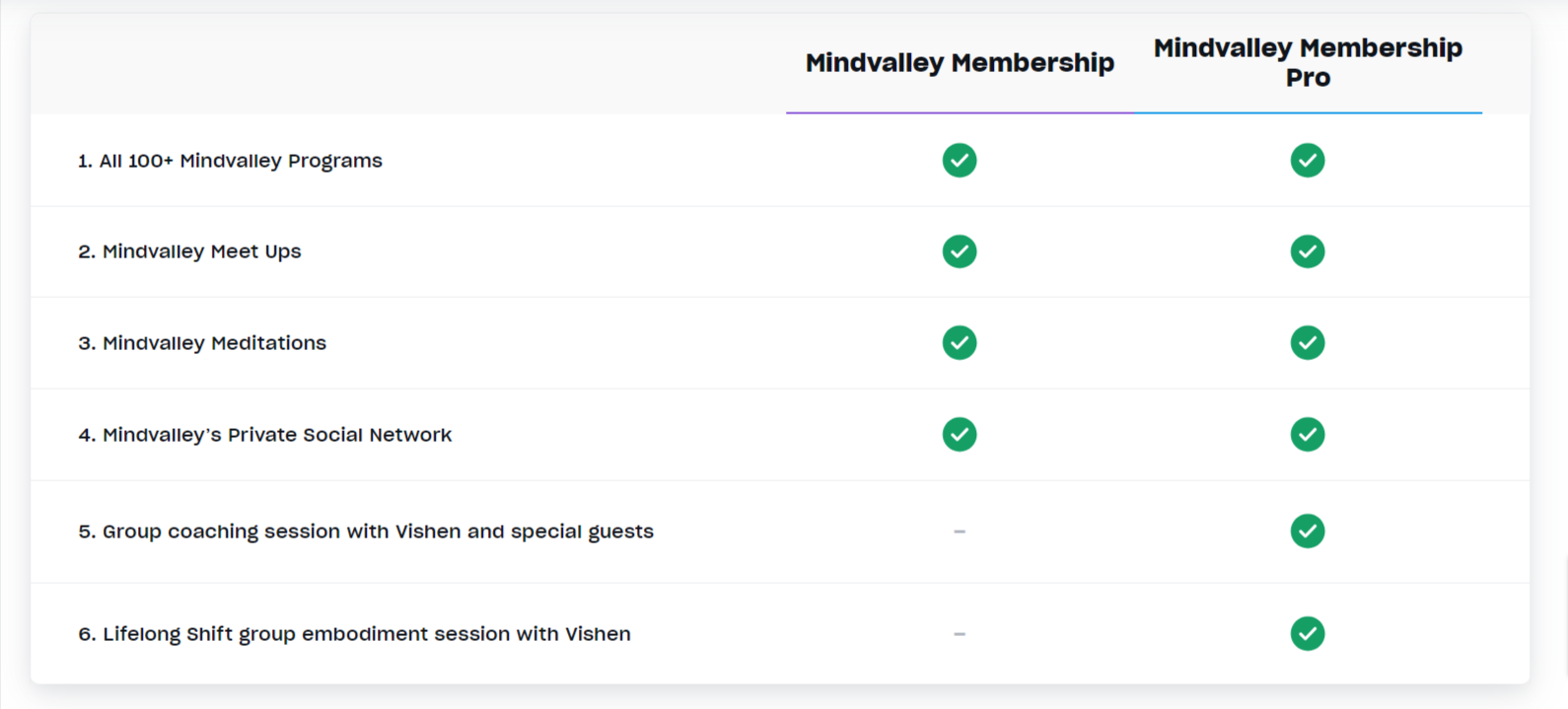Viewport: 1568px width, 709px height.
Task: Click Membership checkmark for Mindvalley Meditations
Action: point(959,342)
